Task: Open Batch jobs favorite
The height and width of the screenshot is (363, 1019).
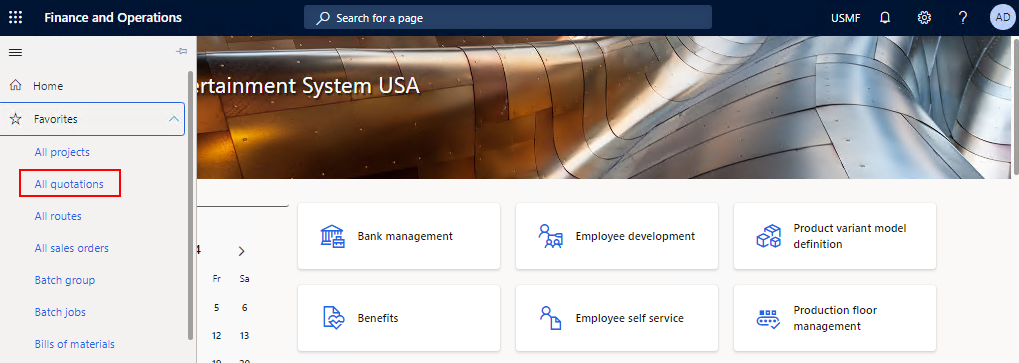Action: [60, 312]
